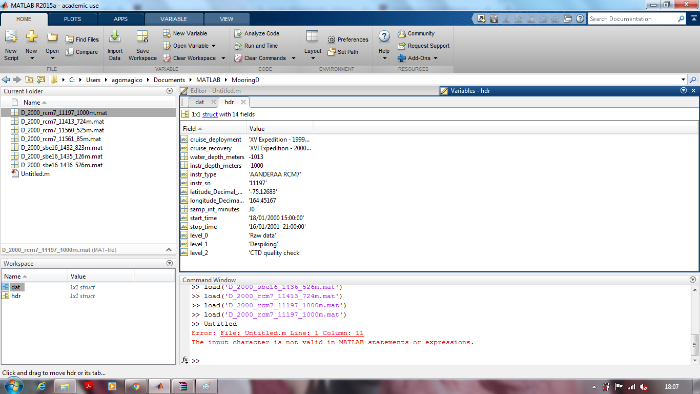Click Analyze Code
The image size is (700, 394).
click(257, 33)
